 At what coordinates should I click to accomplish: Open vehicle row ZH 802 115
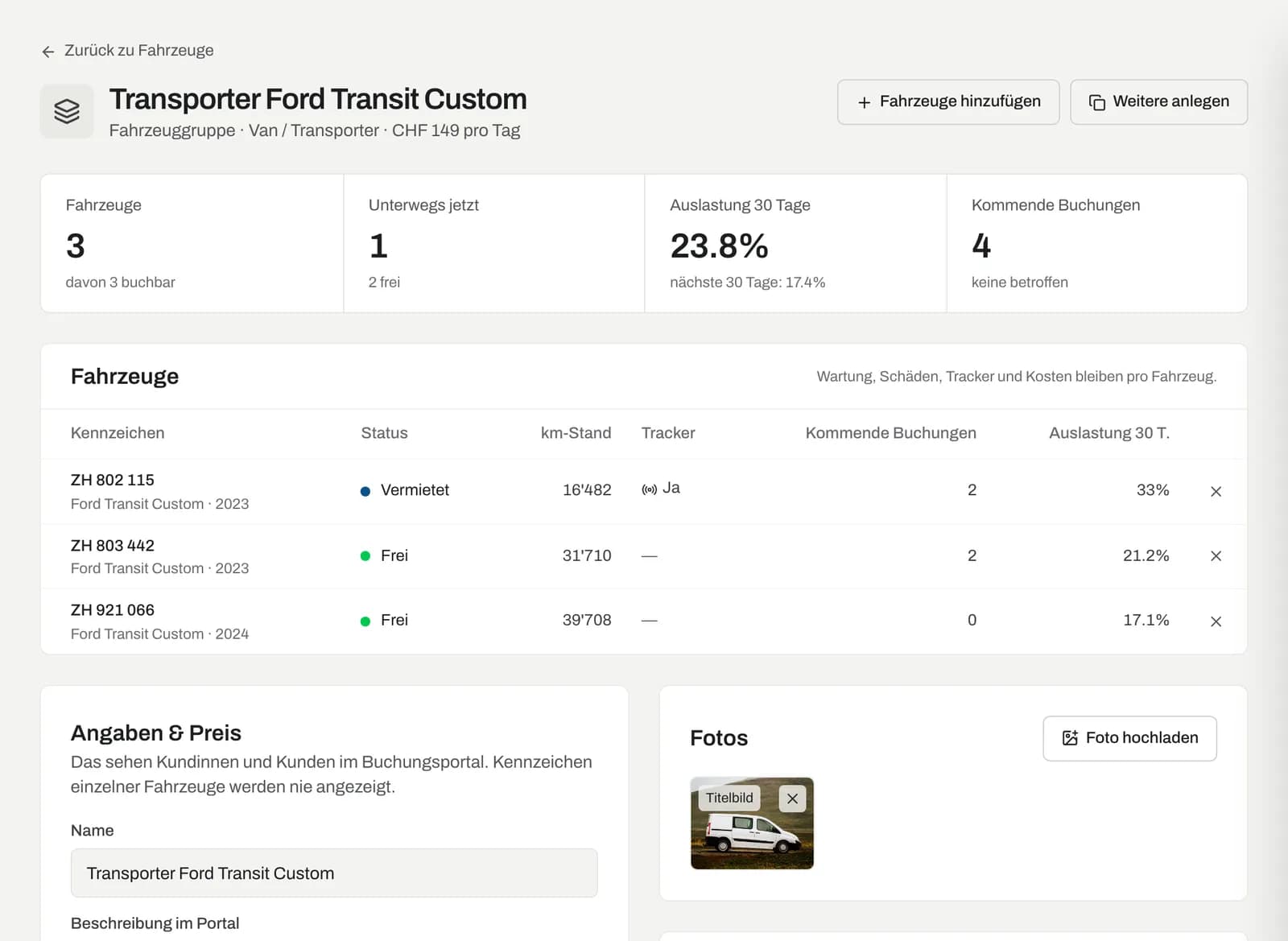pyautogui.click(x=644, y=491)
